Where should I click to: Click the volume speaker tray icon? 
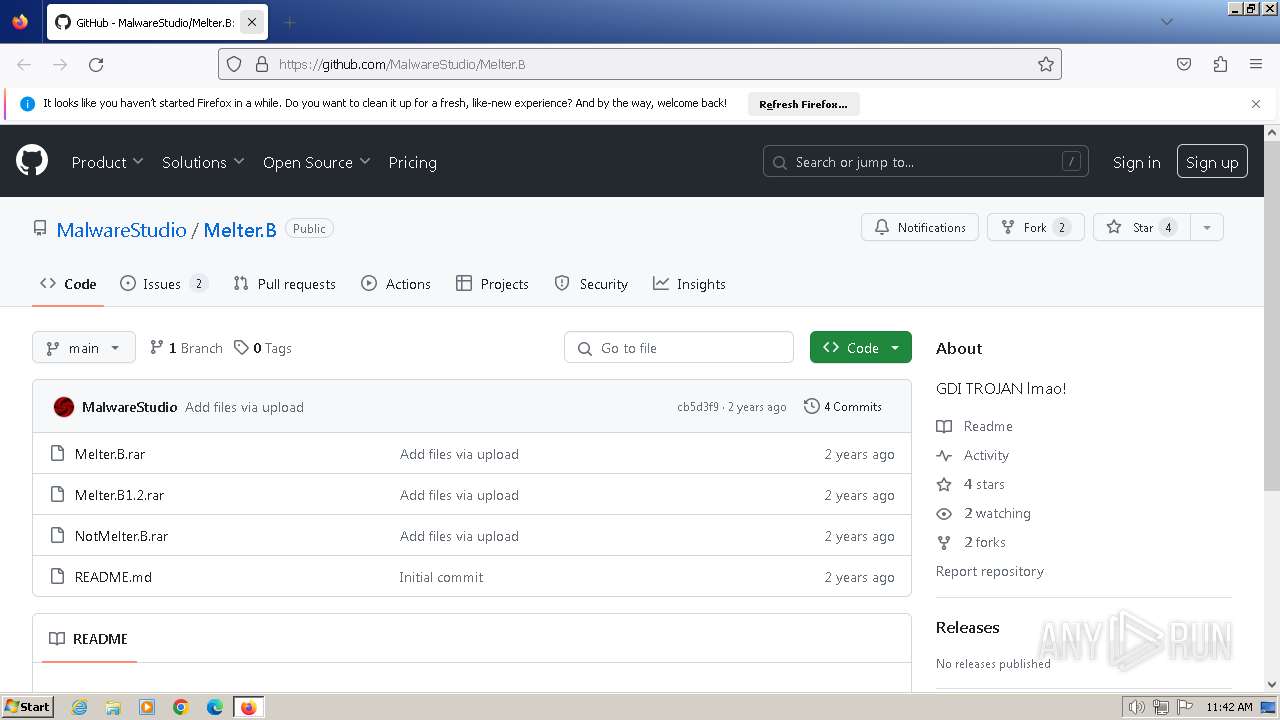pos(1136,707)
